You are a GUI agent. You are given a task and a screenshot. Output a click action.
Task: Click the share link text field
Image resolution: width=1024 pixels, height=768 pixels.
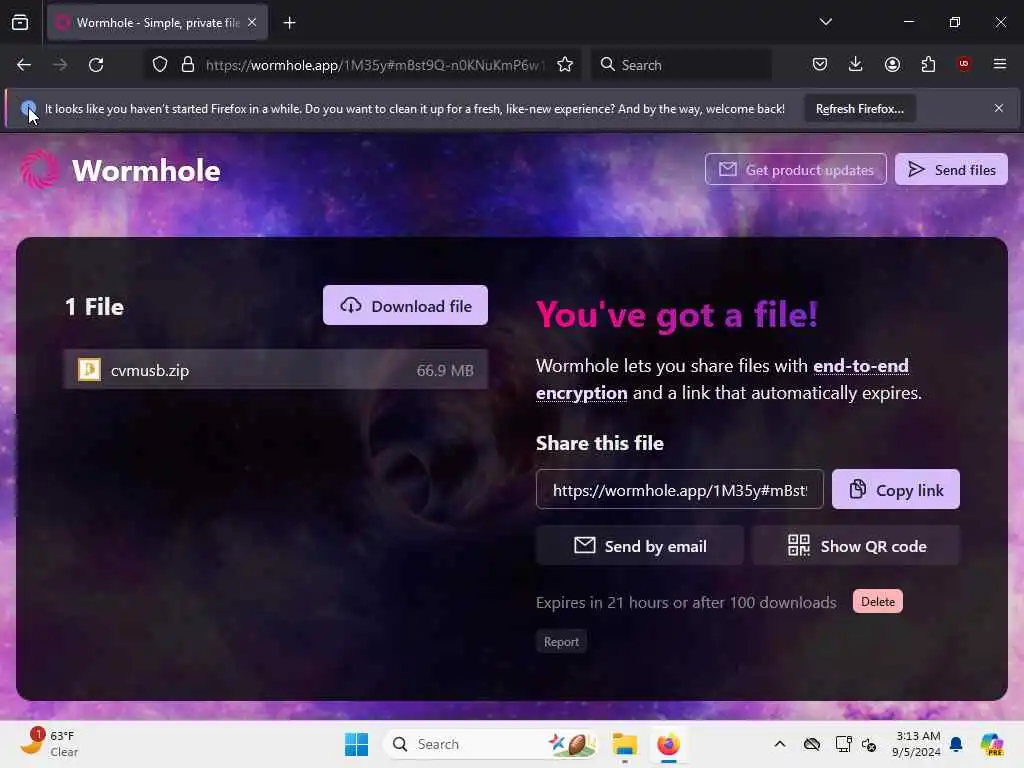pyautogui.click(x=679, y=490)
